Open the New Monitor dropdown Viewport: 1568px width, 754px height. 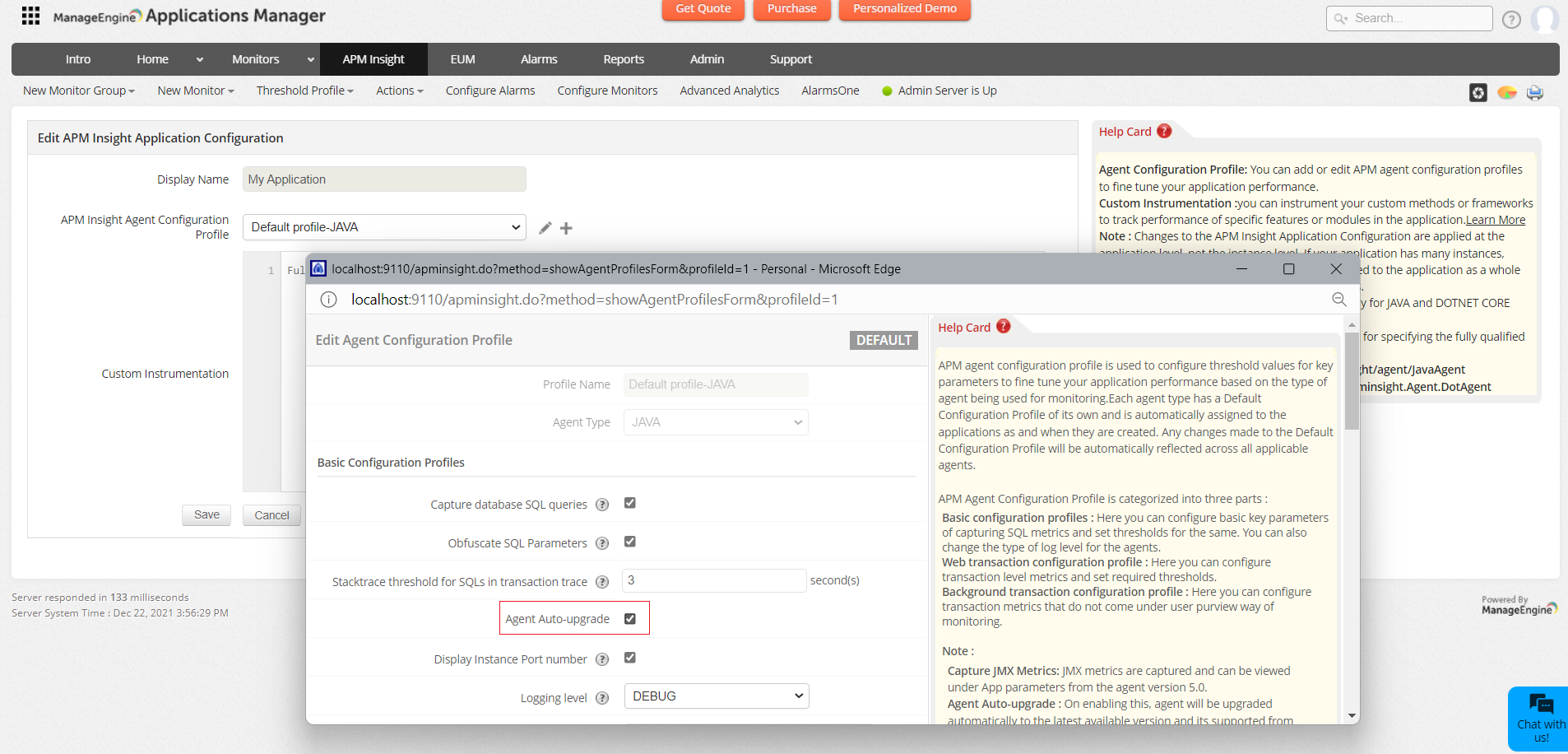pyautogui.click(x=196, y=91)
